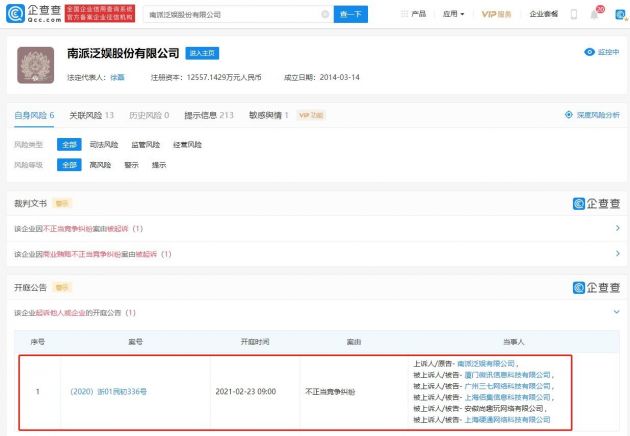This screenshot has height=436, width=630.
Task: Collapse the 起诉他人或企业的开庭公告 (1) row chevron
Action: (x=617, y=312)
